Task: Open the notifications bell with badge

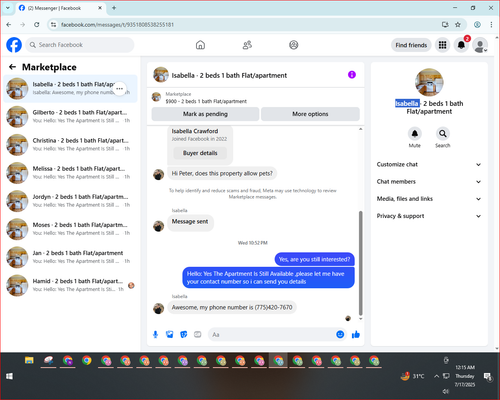Action: pyautogui.click(x=461, y=45)
